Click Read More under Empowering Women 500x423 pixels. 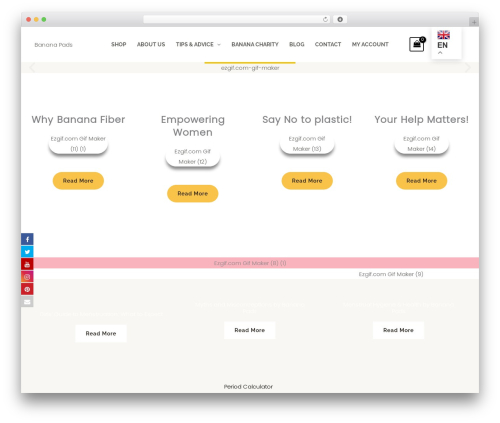(193, 194)
